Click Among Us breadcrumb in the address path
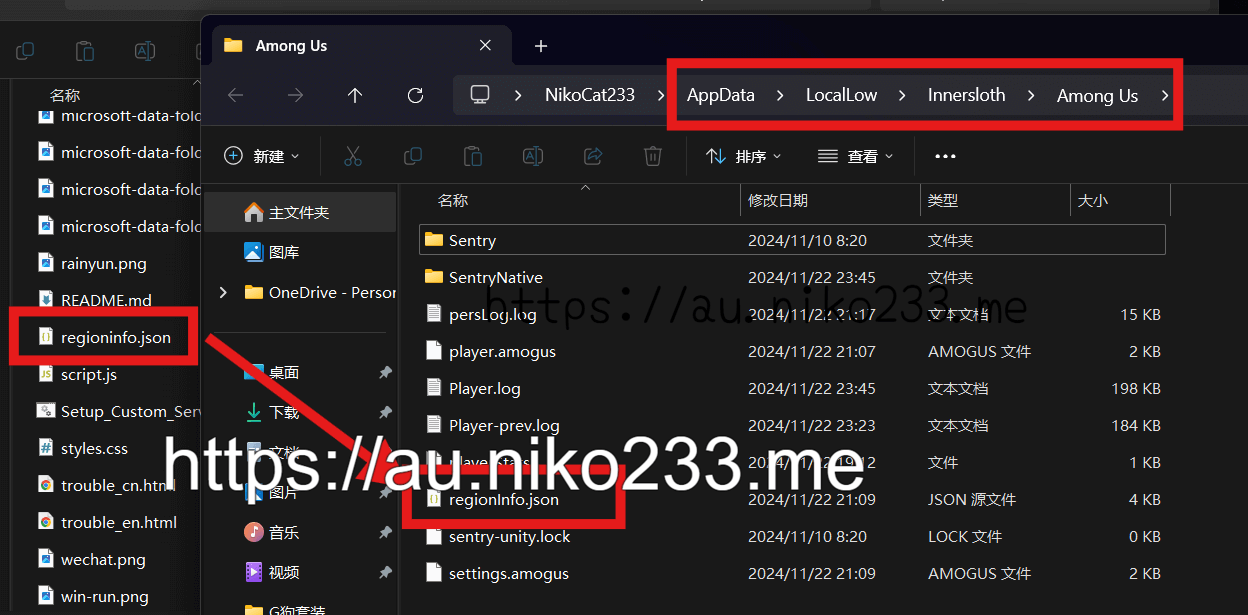The image size is (1248, 615). 1097,96
